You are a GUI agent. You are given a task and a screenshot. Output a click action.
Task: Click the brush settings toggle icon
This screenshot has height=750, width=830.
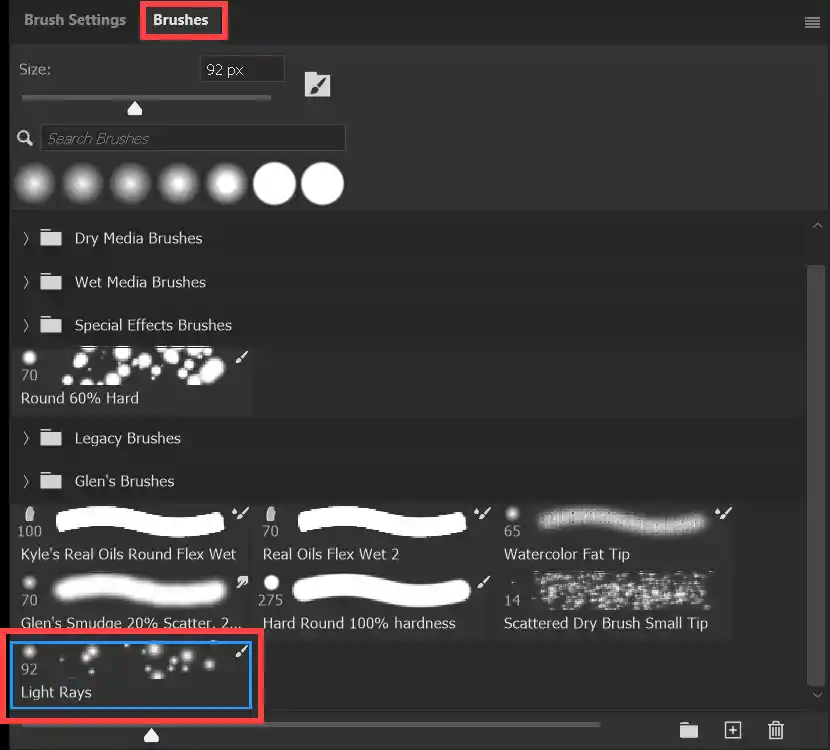[x=317, y=84]
